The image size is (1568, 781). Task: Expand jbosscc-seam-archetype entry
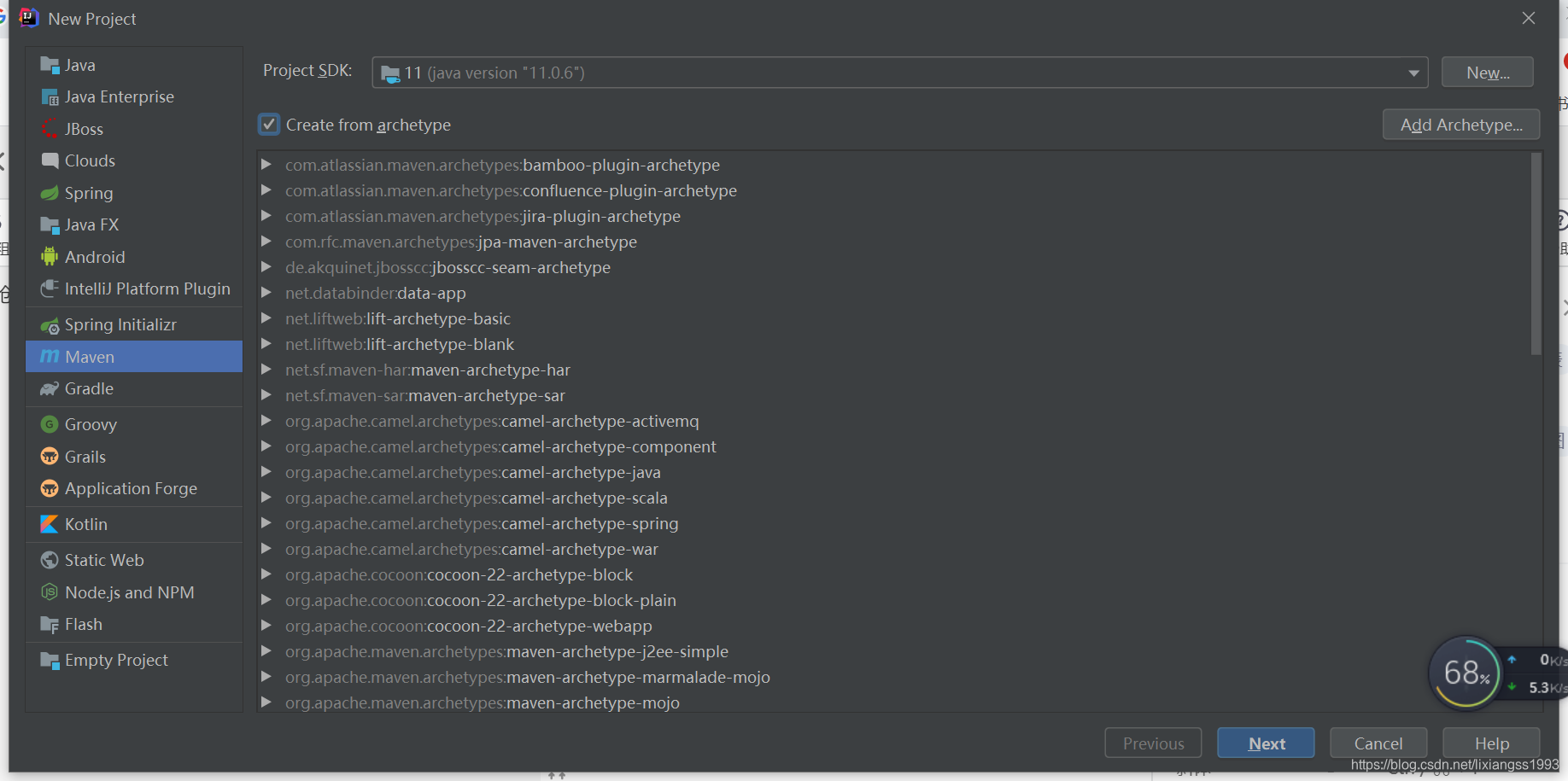pos(266,266)
